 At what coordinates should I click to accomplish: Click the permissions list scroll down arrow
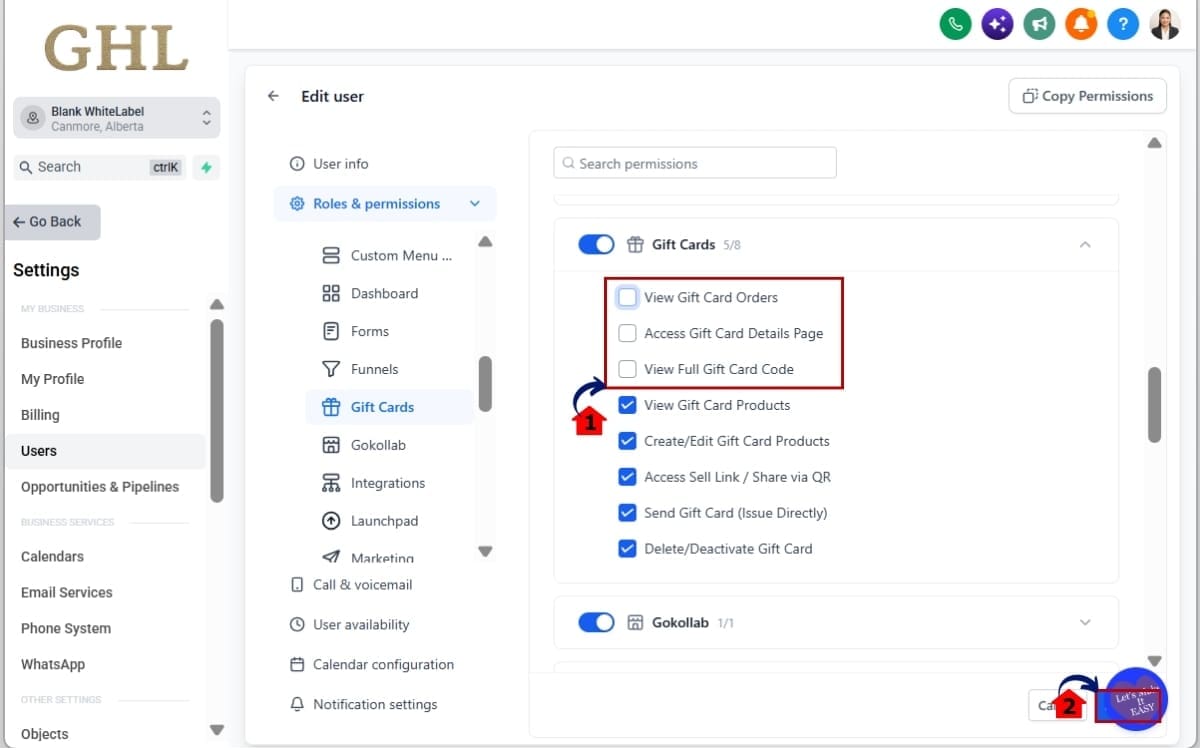pos(485,551)
